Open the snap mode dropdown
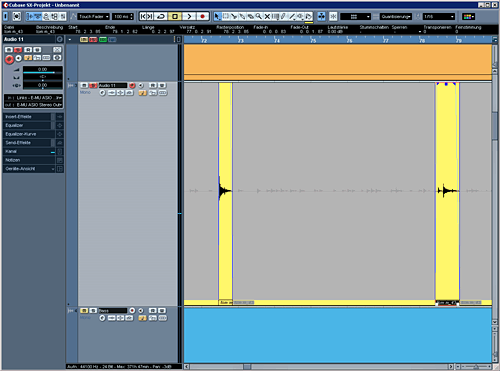This screenshot has width=500, height=371. tap(355, 16)
